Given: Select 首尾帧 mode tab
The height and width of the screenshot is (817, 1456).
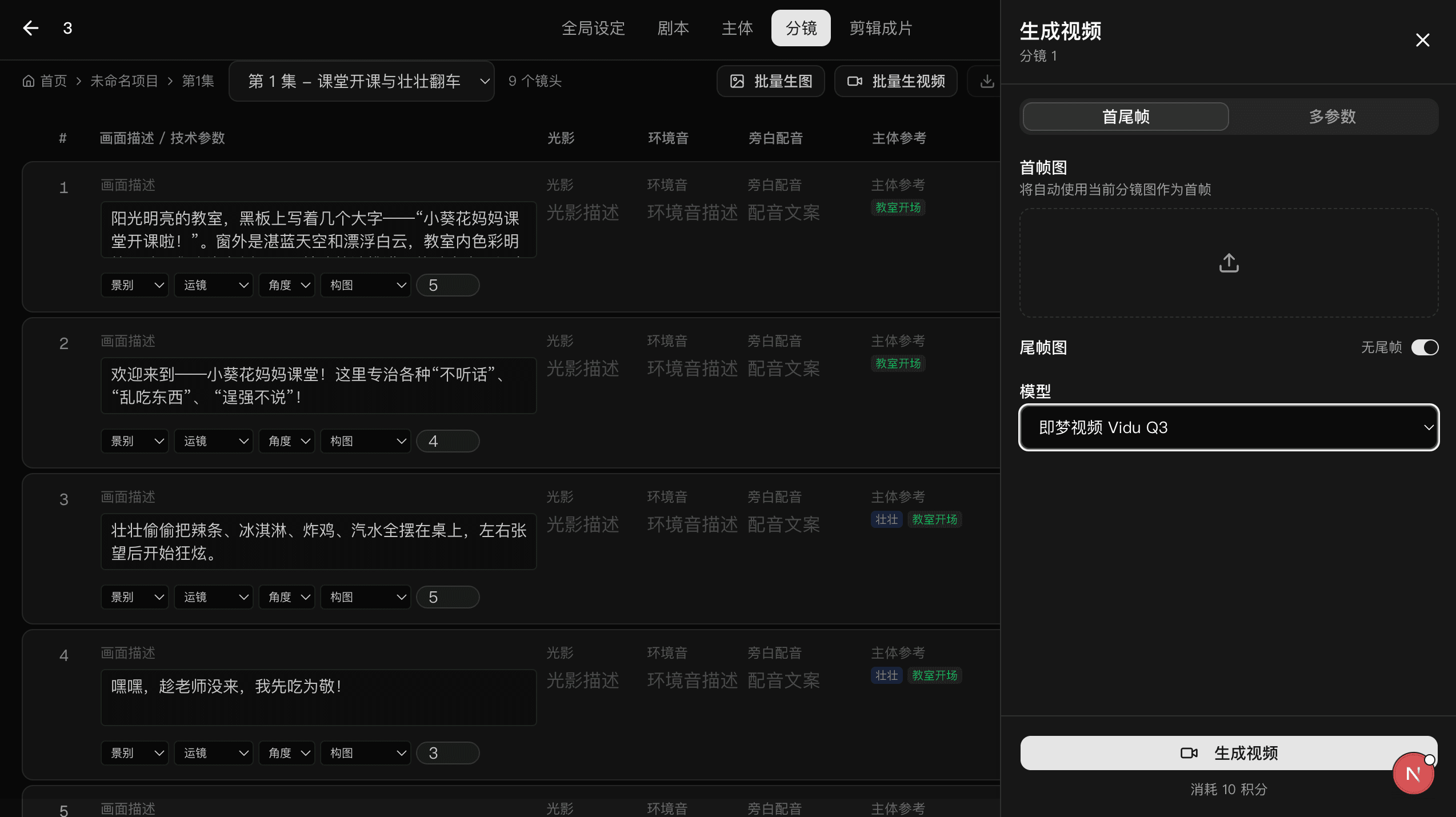Looking at the screenshot, I should 1126,117.
